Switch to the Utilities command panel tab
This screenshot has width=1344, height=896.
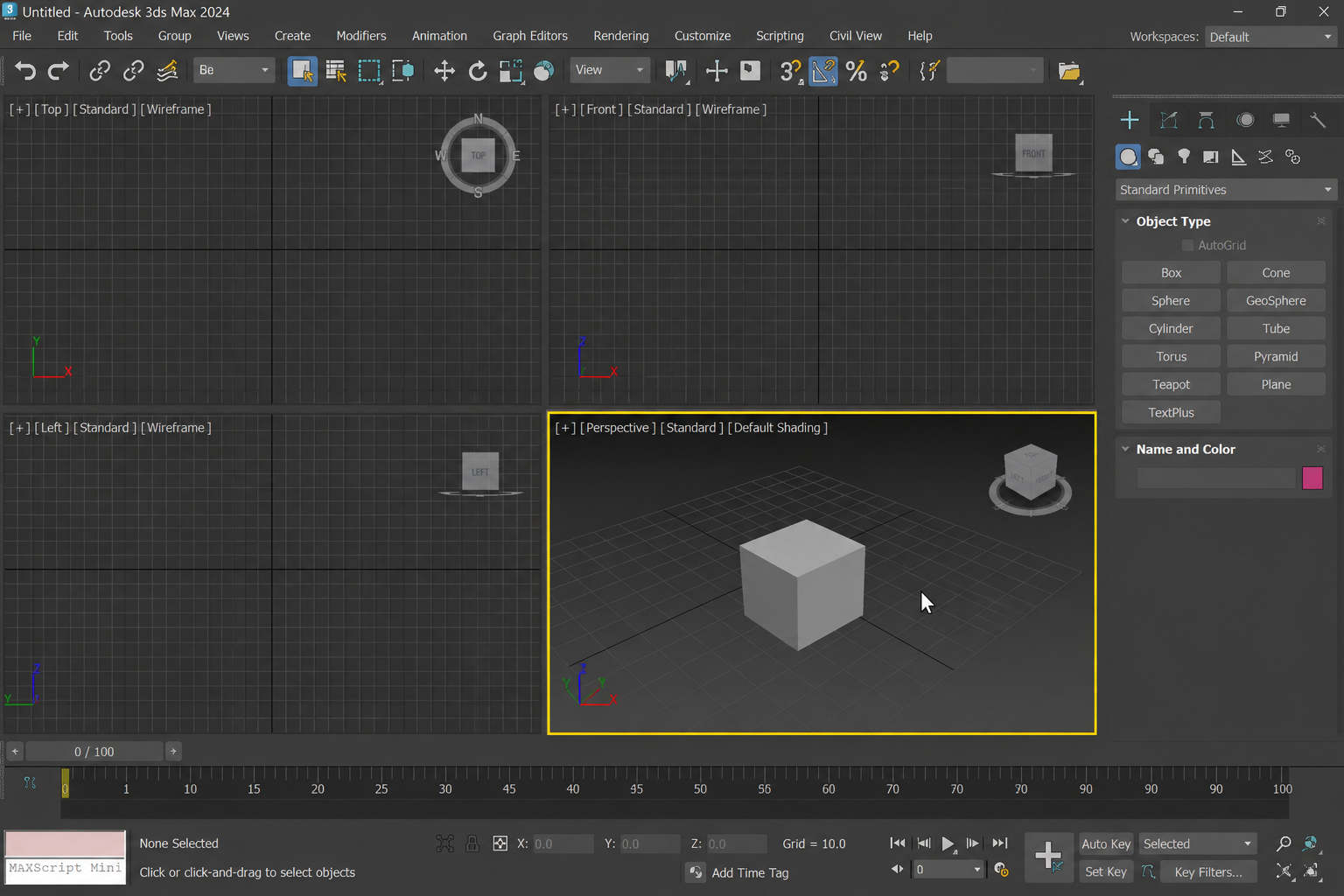coord(1318,120)
